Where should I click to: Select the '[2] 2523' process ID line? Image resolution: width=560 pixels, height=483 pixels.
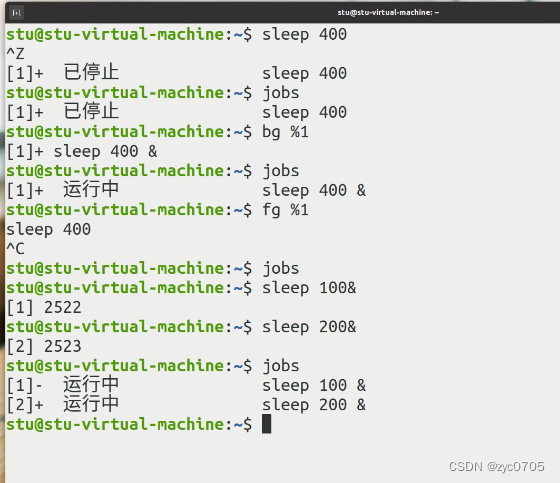44,346
